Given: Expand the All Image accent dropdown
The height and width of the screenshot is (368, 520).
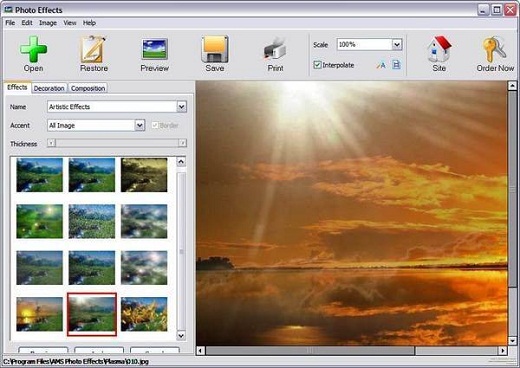Looking at the screenshot, I should pyautogui.click(x=140, y=125).
